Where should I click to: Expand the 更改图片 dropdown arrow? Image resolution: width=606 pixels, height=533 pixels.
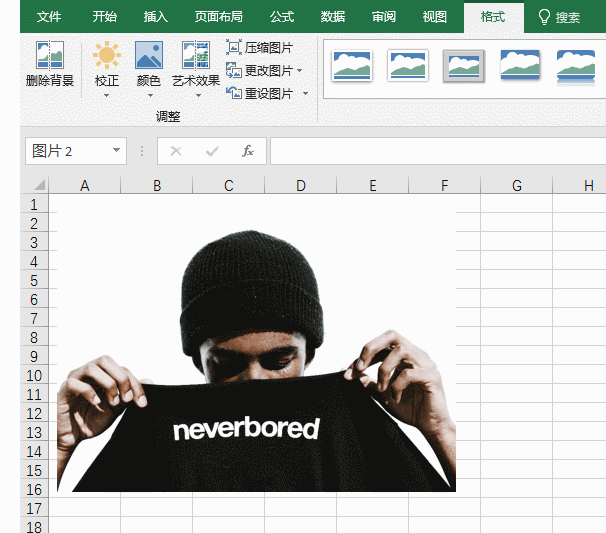click(300, 70)
